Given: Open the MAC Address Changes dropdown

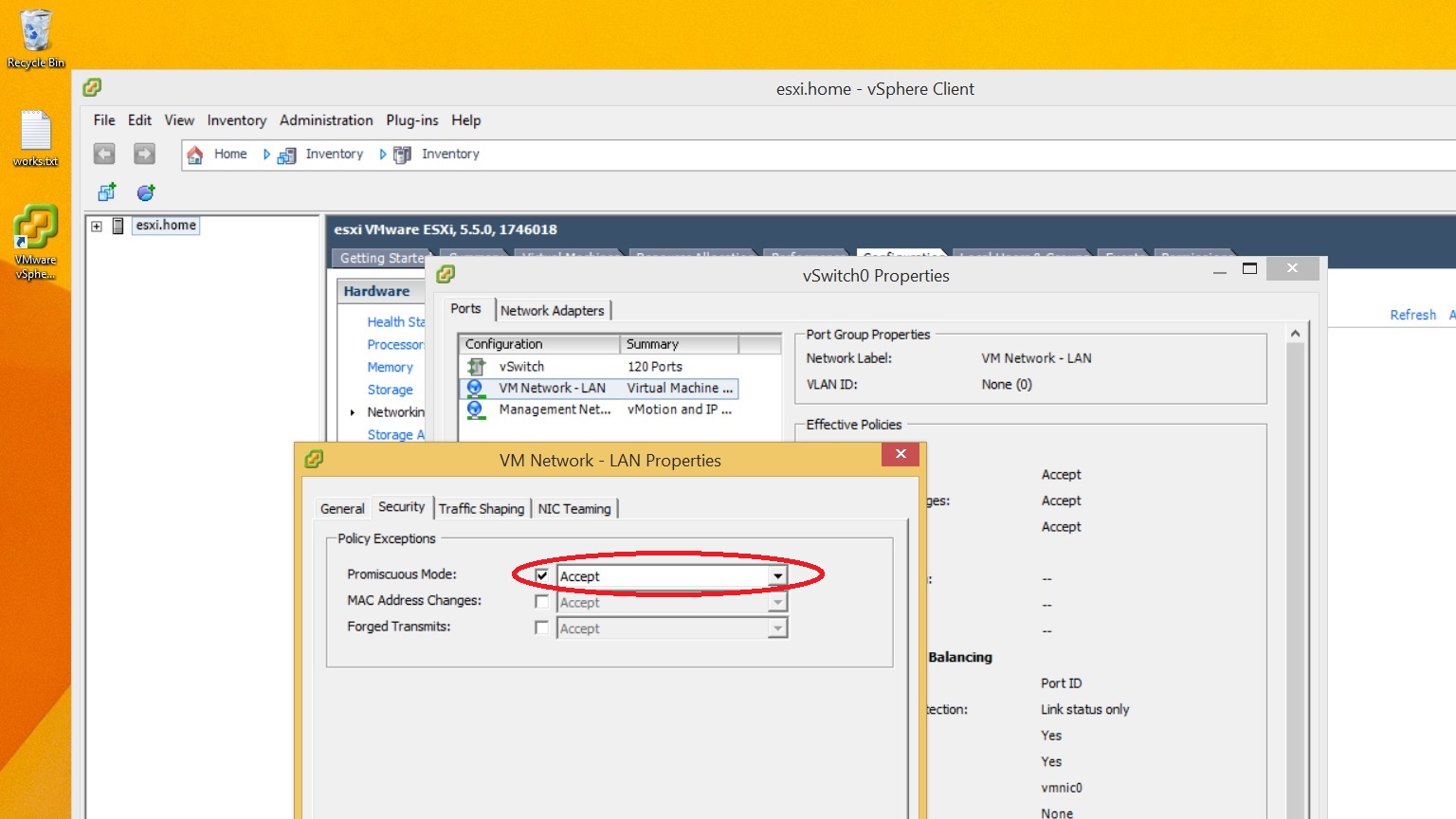Looking at the screenshot, I should (777, 602).
